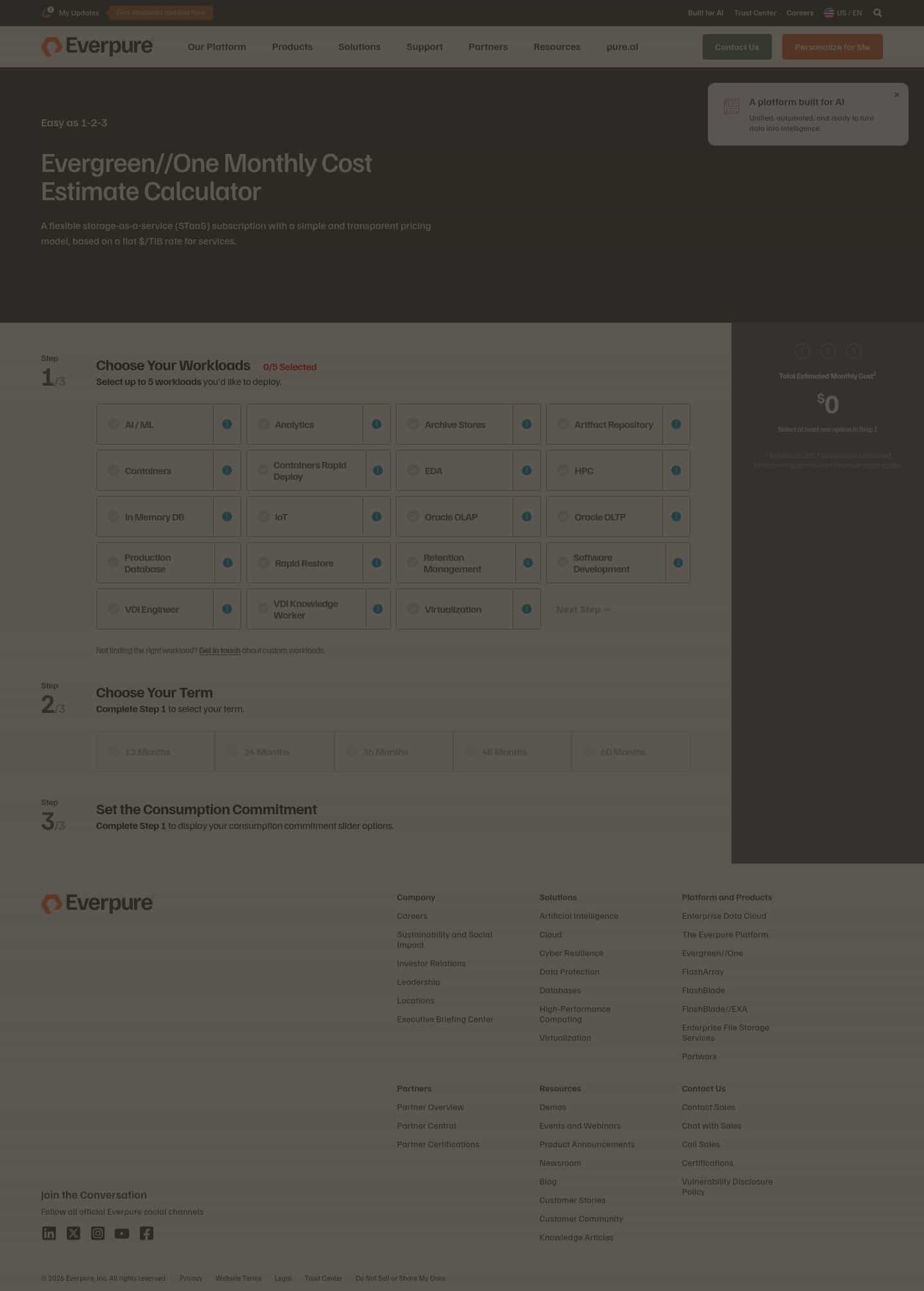Show info for In Memory DB
This screenshot has height=1291, width=924.
[x=227, y=517]
